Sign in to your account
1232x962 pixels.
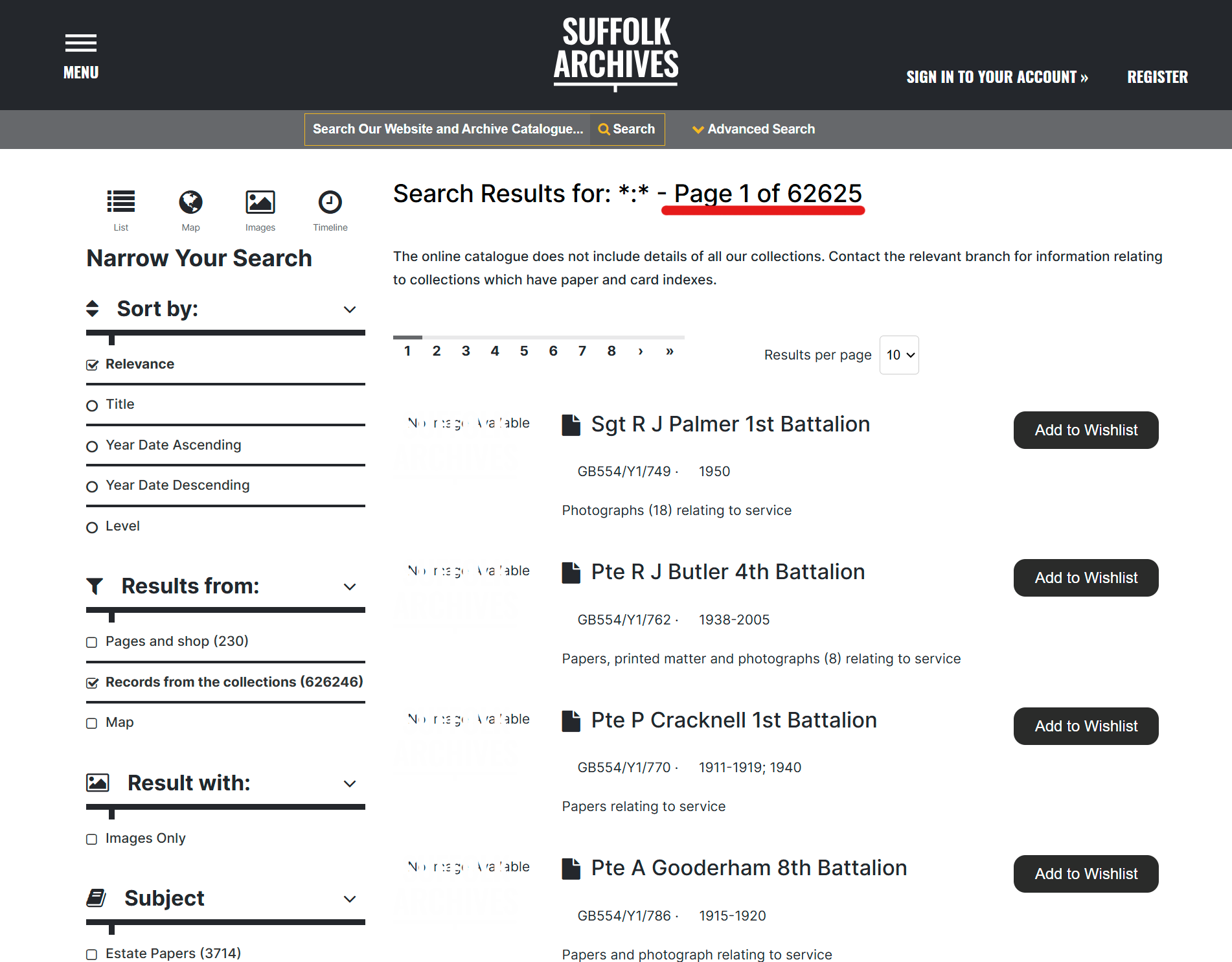pyautogui.click(x=998, y=76)
